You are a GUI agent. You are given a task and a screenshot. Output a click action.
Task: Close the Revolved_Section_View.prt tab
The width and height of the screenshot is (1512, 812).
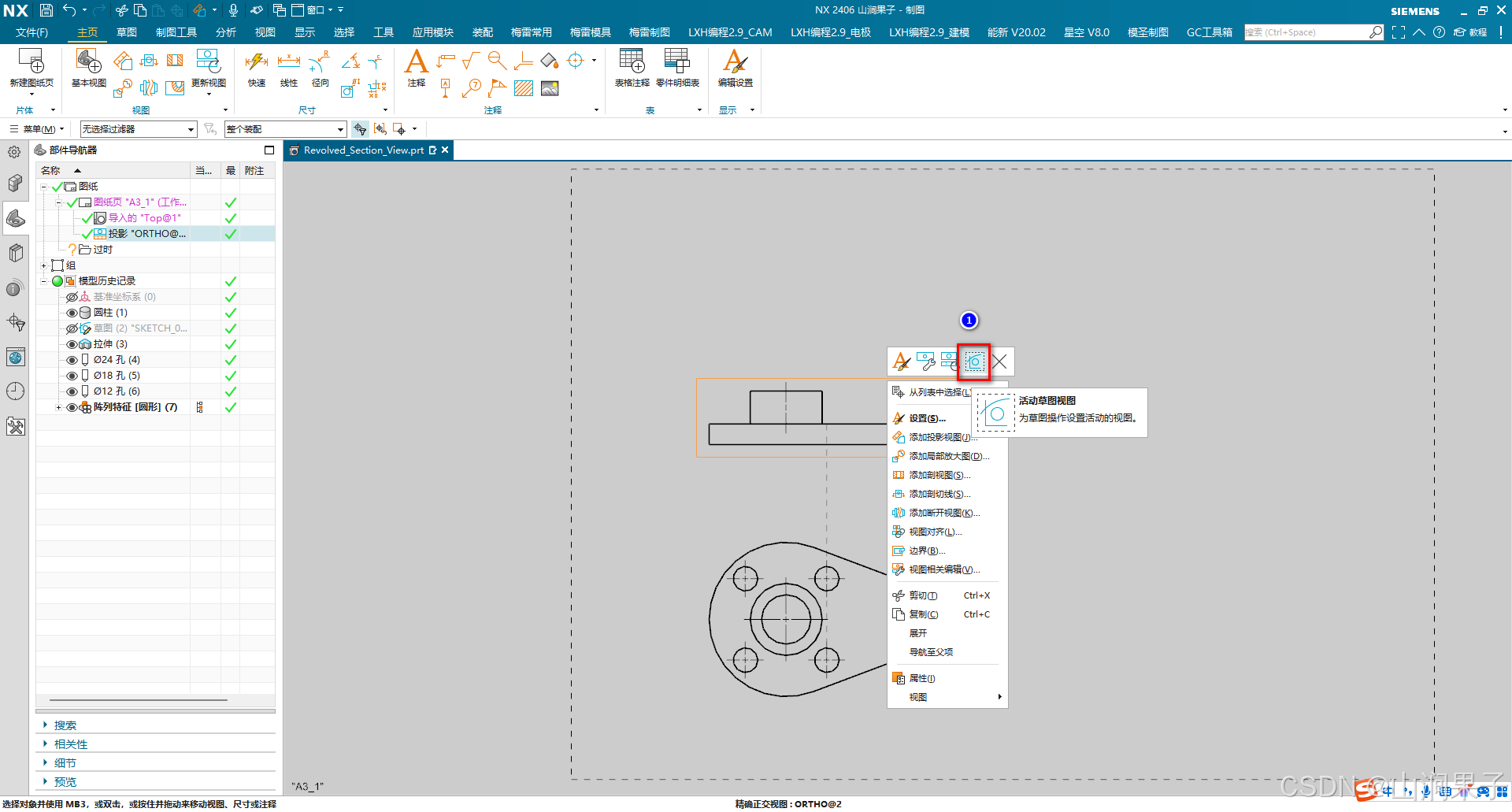[x=445, y=150]
